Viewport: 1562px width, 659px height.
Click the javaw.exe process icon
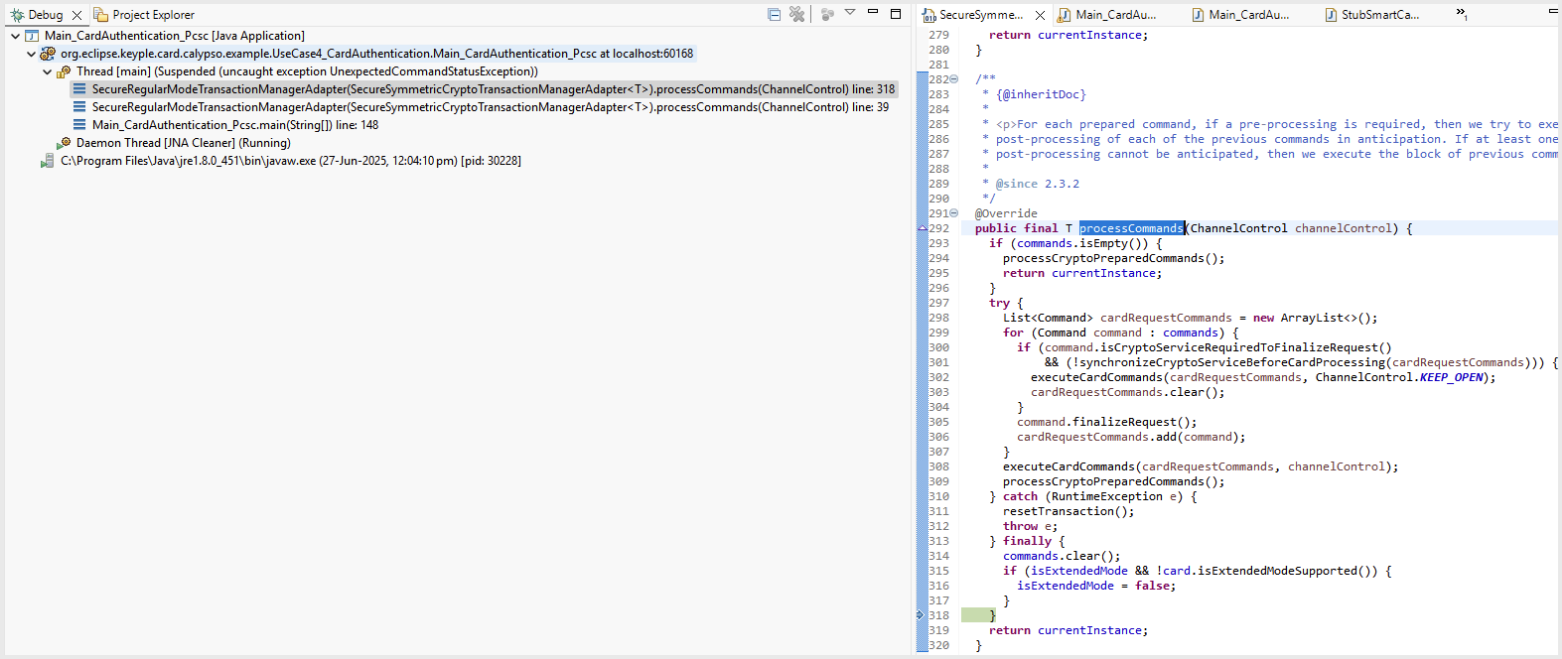[48, 161]
